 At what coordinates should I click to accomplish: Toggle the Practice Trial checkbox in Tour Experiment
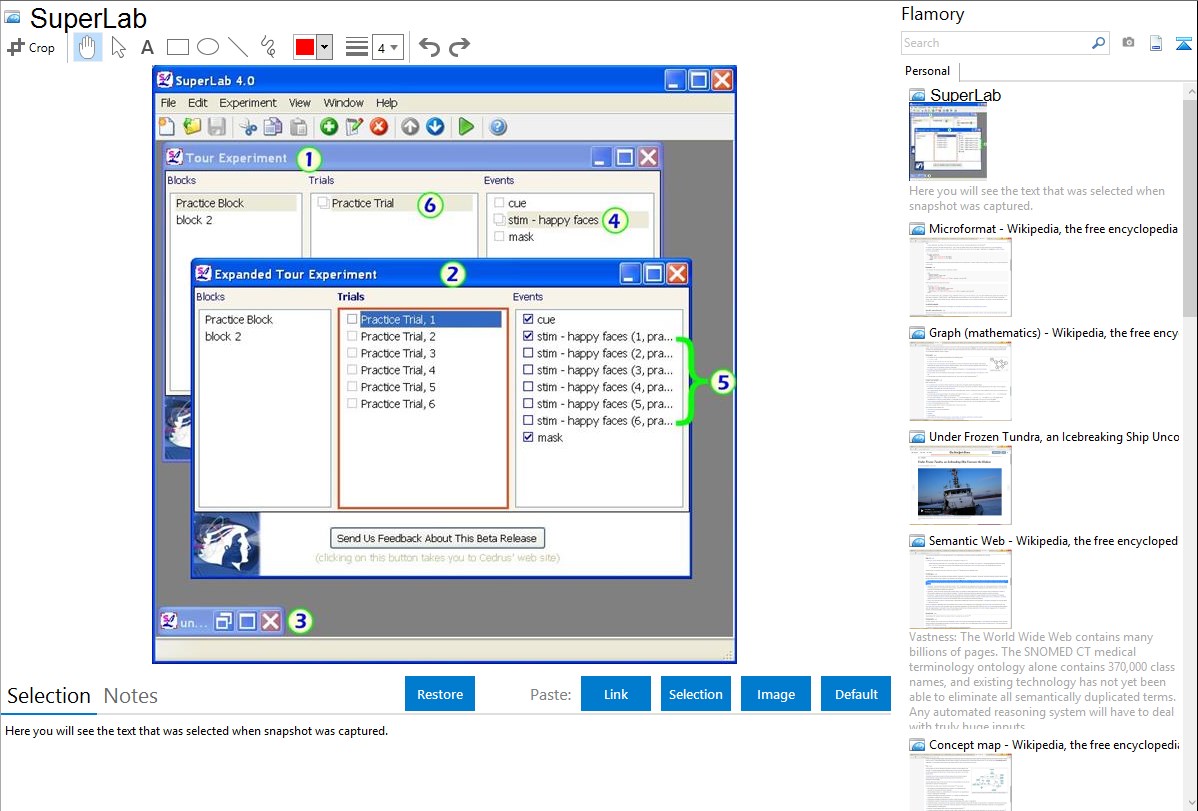[323, 203]
